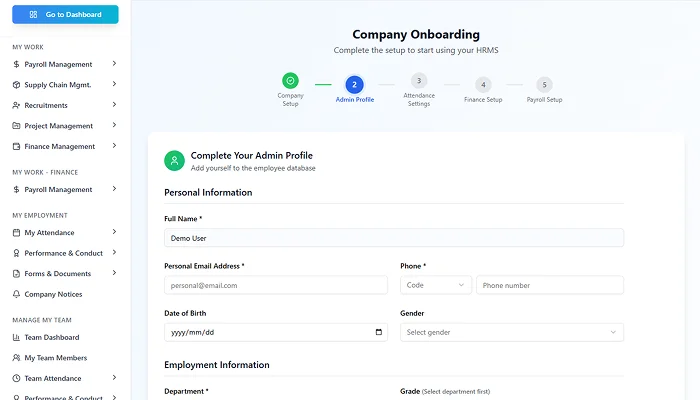Screen dimensions: 700x400
Task: Click the My Attendance calendar icon
Action: [x=16, y=233]
